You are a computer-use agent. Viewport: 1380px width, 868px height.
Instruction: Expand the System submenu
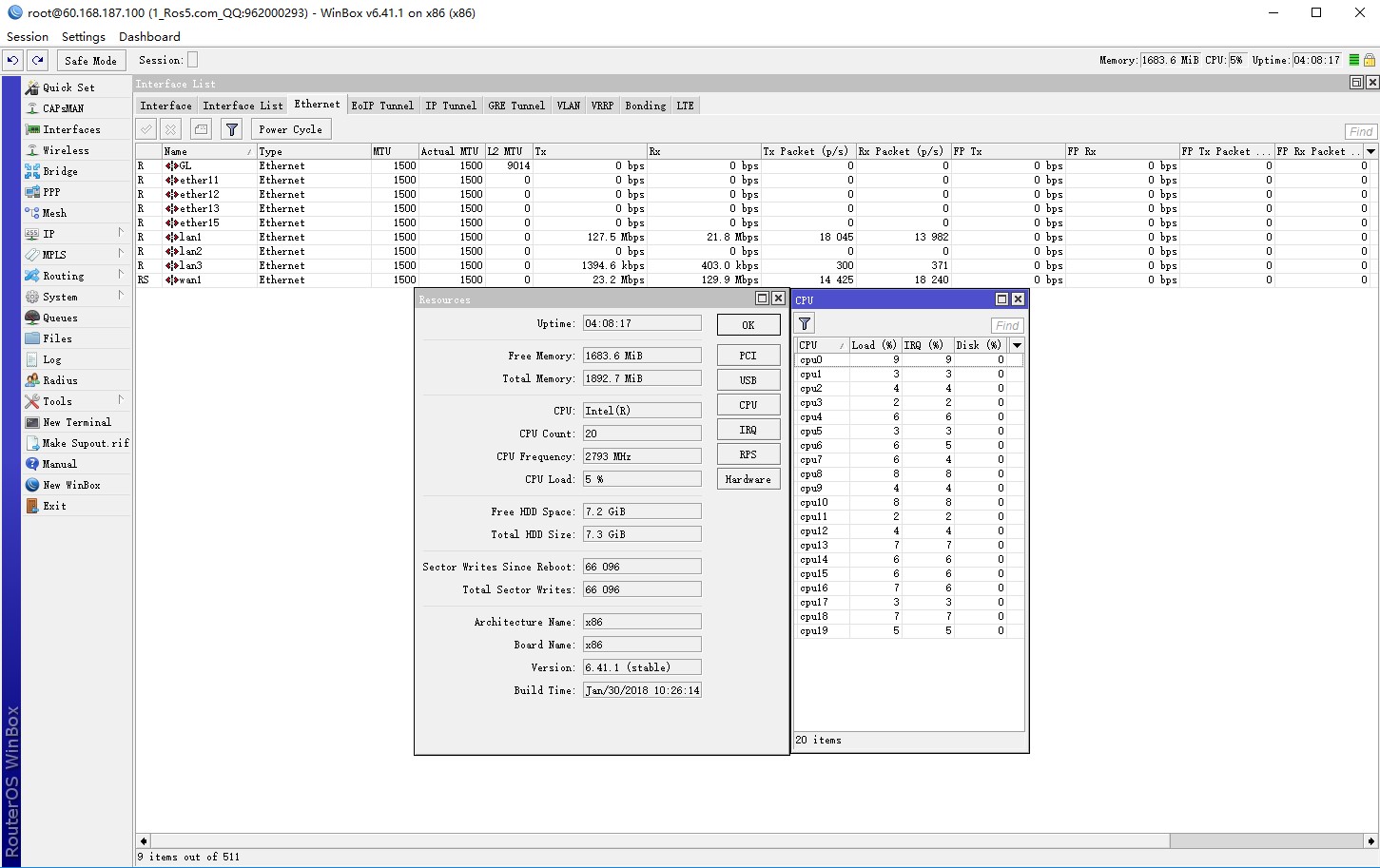[x=121, y=296]
